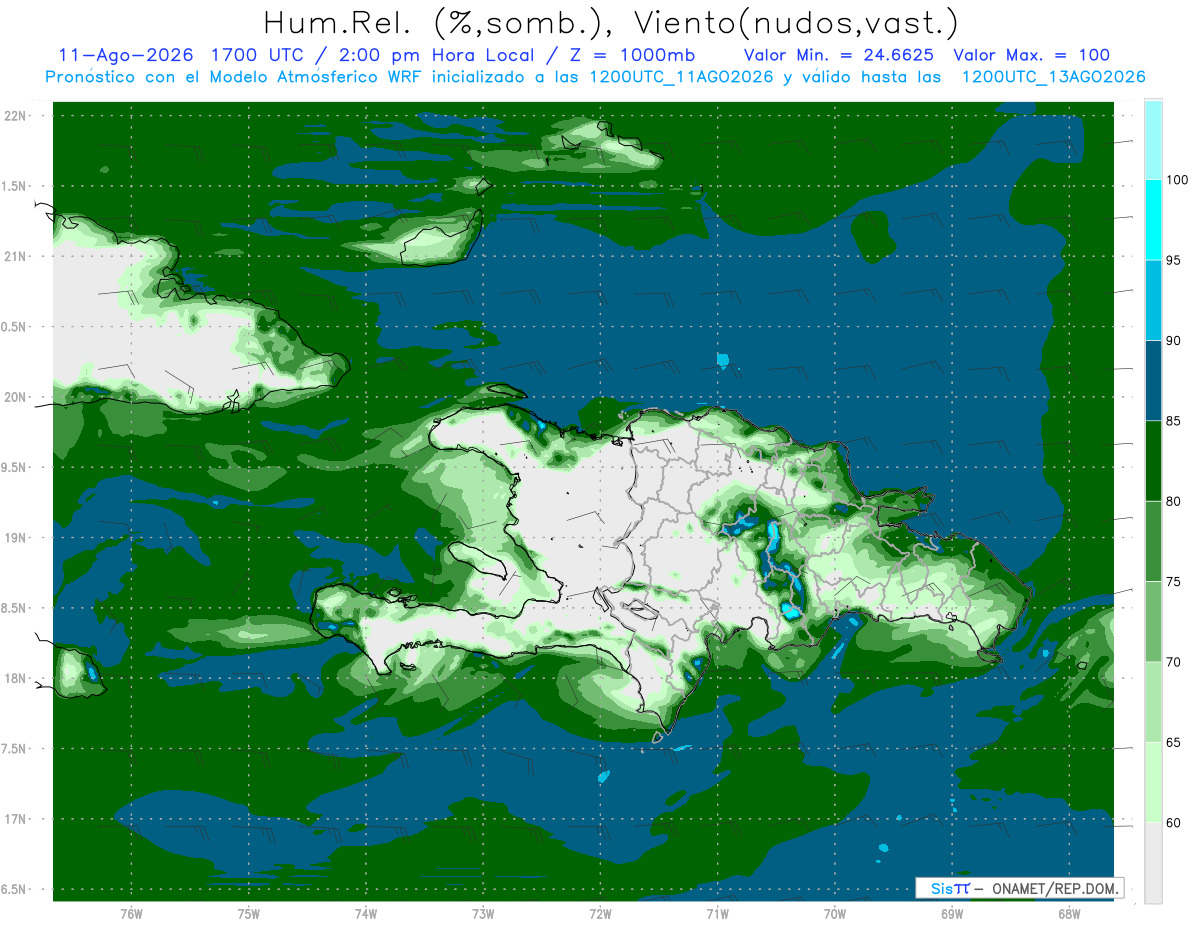The image size is (1200, 927).
Task: Click the medium green 70-75 colorbar swatch
Action: tap(1153, 622)
